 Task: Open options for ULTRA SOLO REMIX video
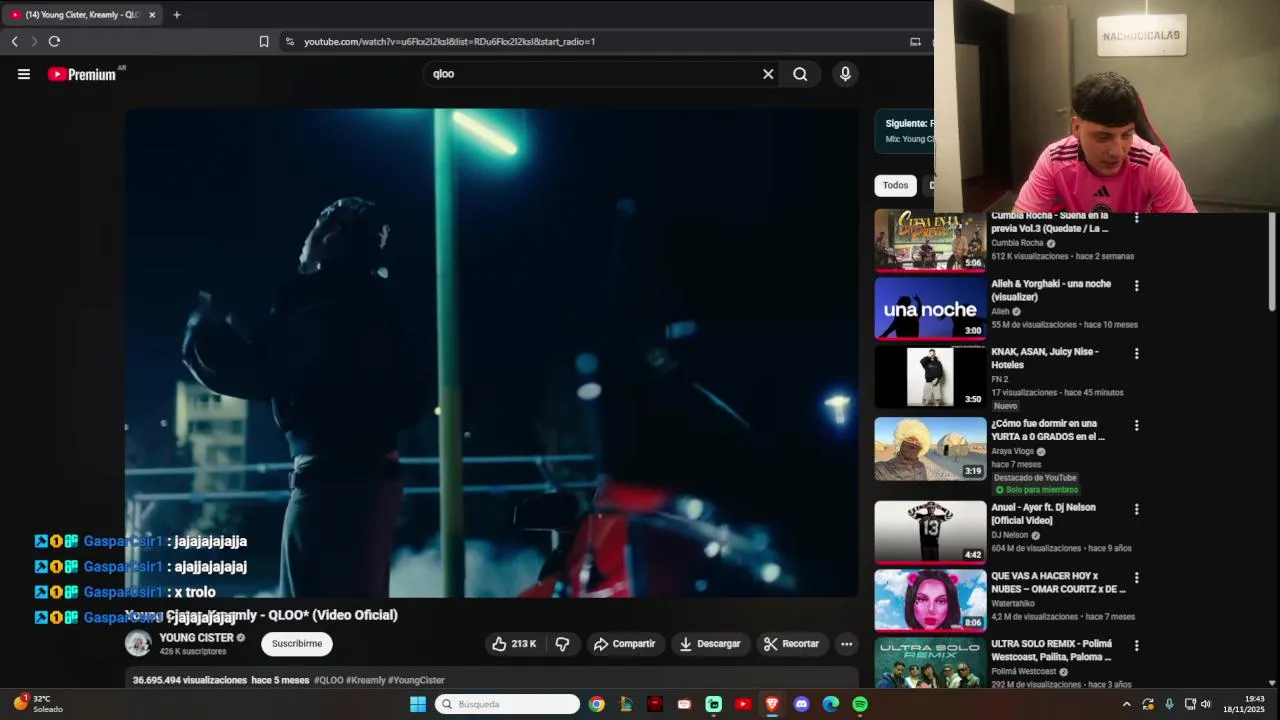pos(1136,646)
